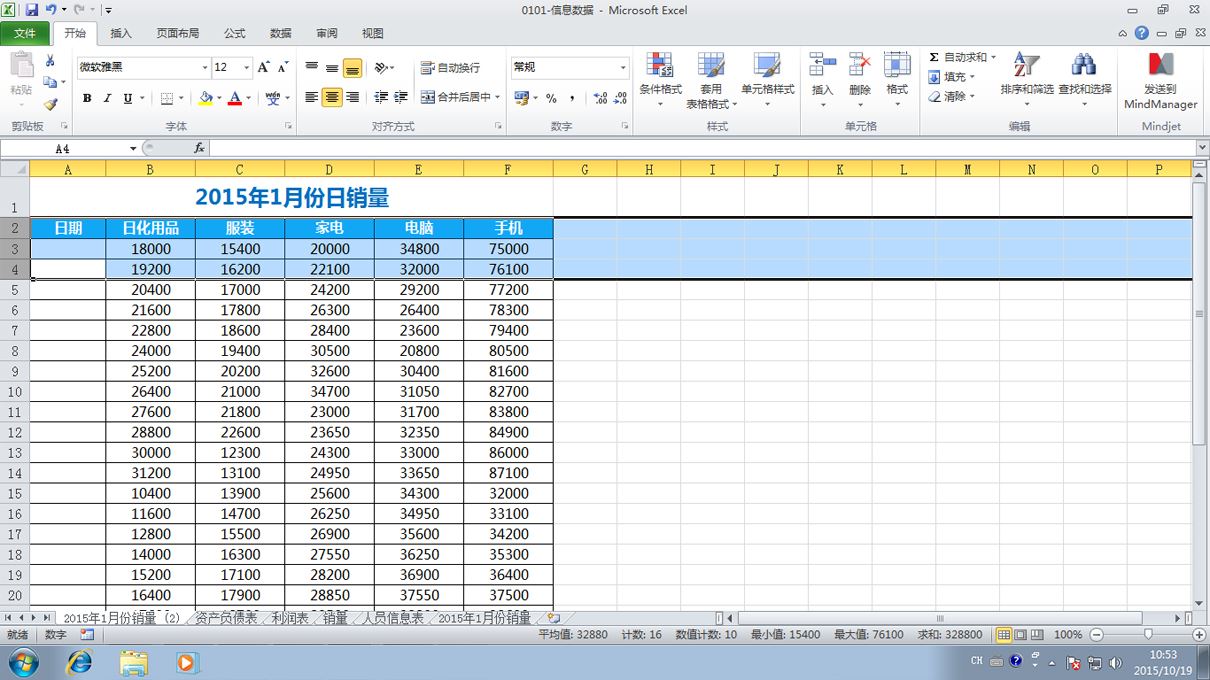Apply comma style number format
This screenshot has height=680, width=1210.
click(571, 98)
